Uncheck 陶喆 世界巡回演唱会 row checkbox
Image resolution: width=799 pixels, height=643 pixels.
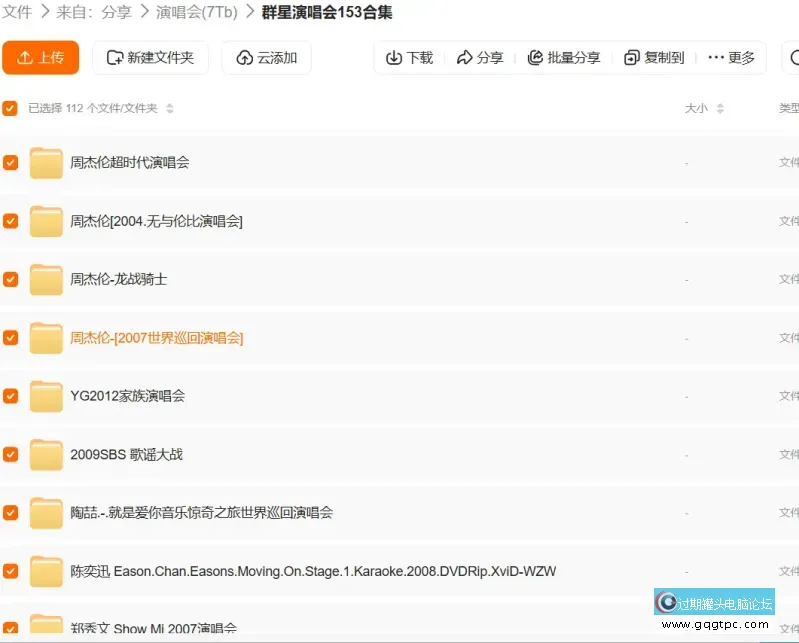pos(10,513)
